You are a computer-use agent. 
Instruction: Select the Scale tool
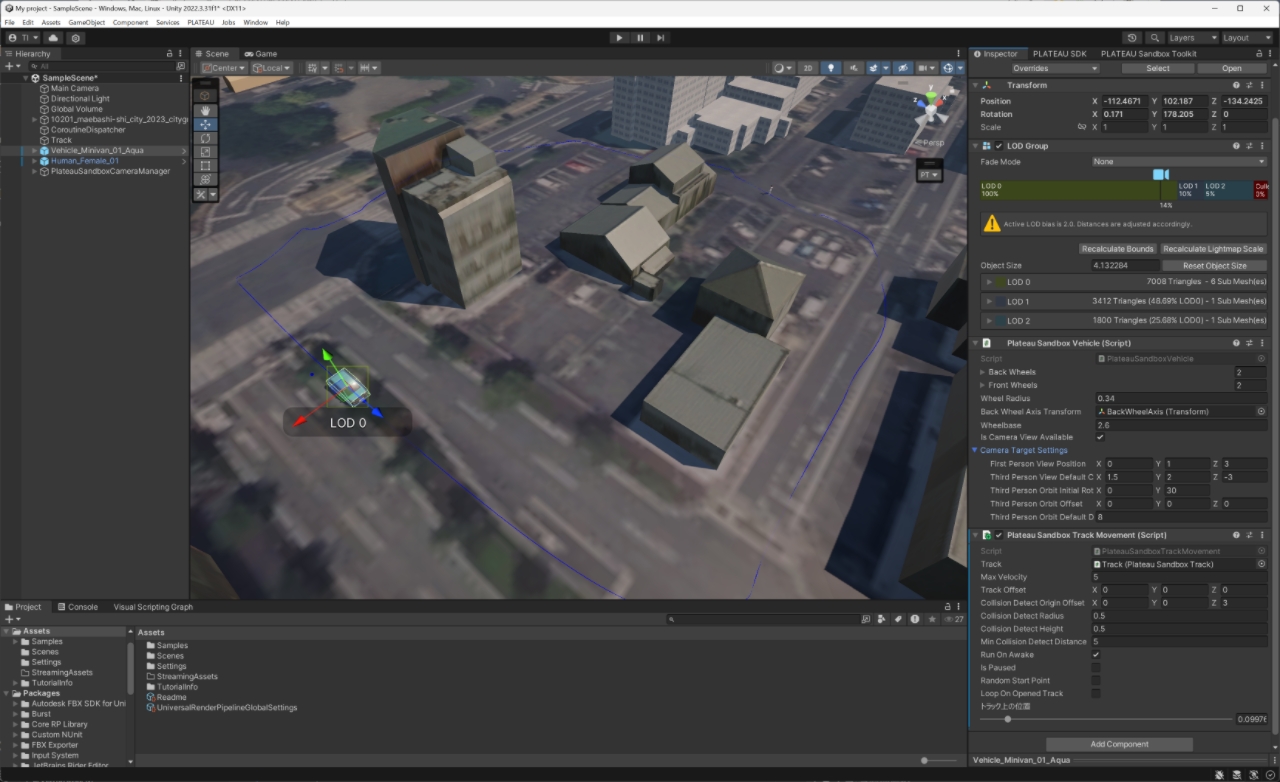(x=205, y=152)
